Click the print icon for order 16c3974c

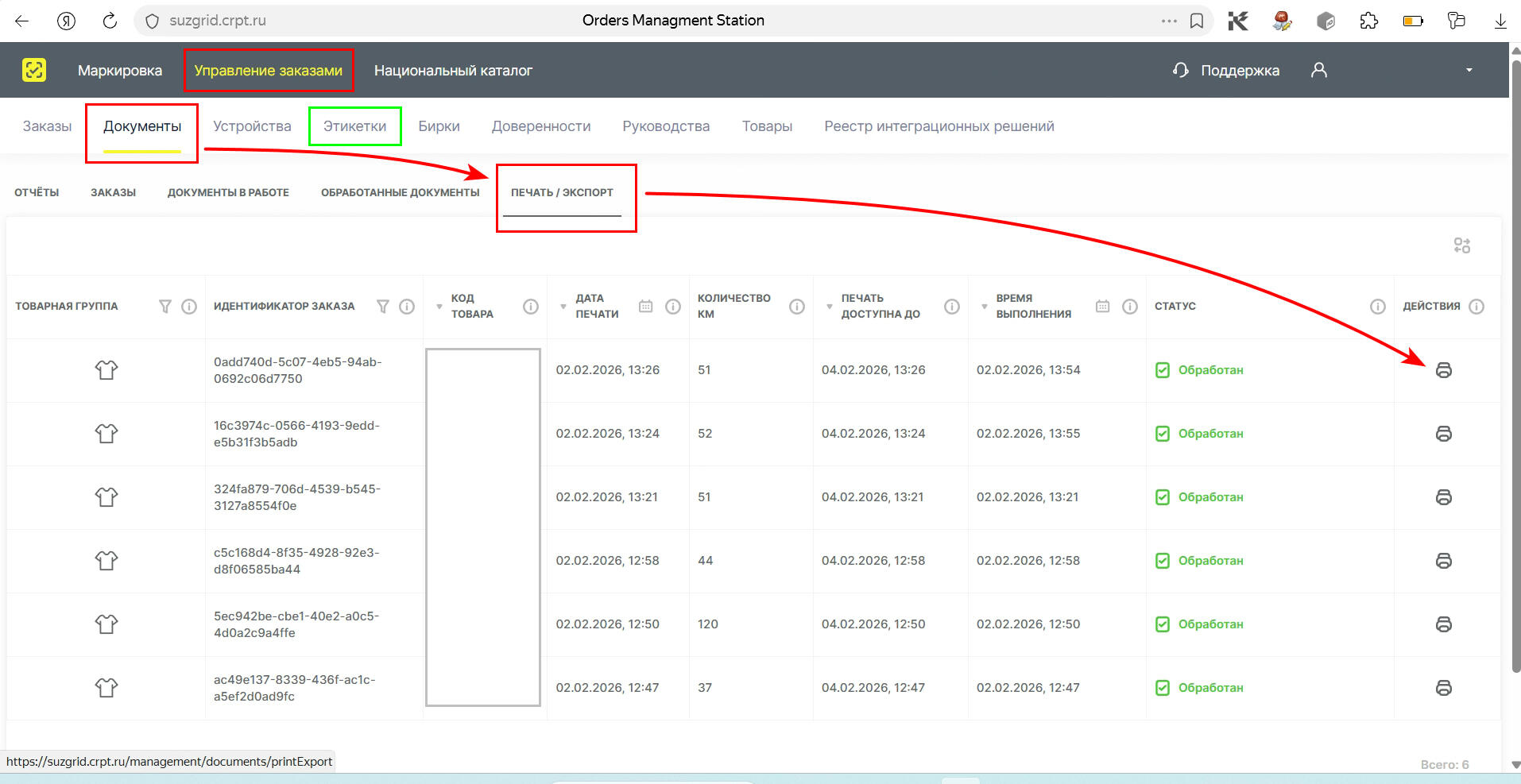tap(1444, 434)
